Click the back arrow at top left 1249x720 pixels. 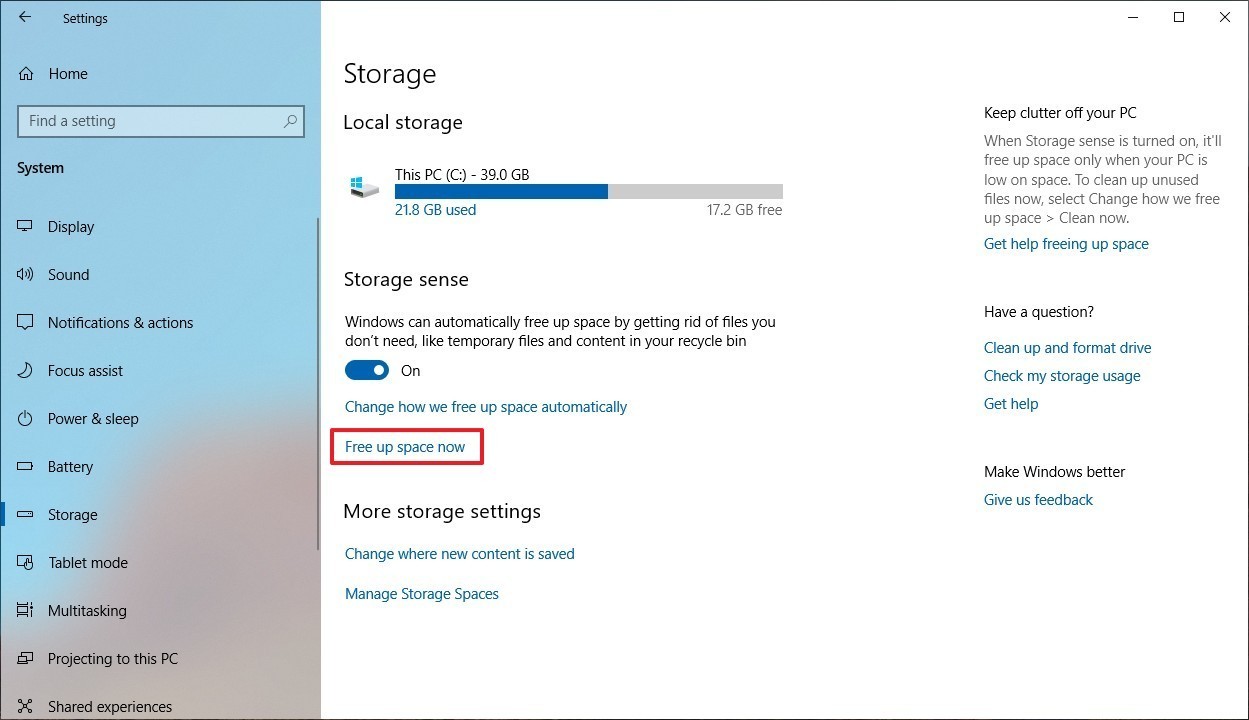point(24,17)
